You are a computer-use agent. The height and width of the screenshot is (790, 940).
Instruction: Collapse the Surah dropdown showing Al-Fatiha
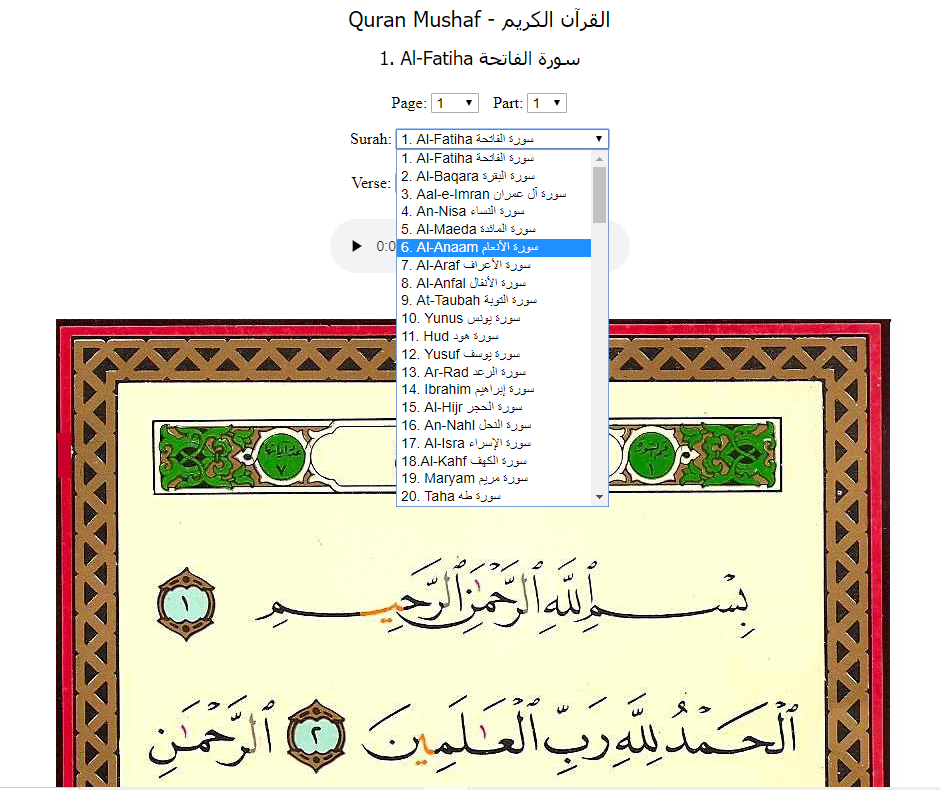pos(502,139)
